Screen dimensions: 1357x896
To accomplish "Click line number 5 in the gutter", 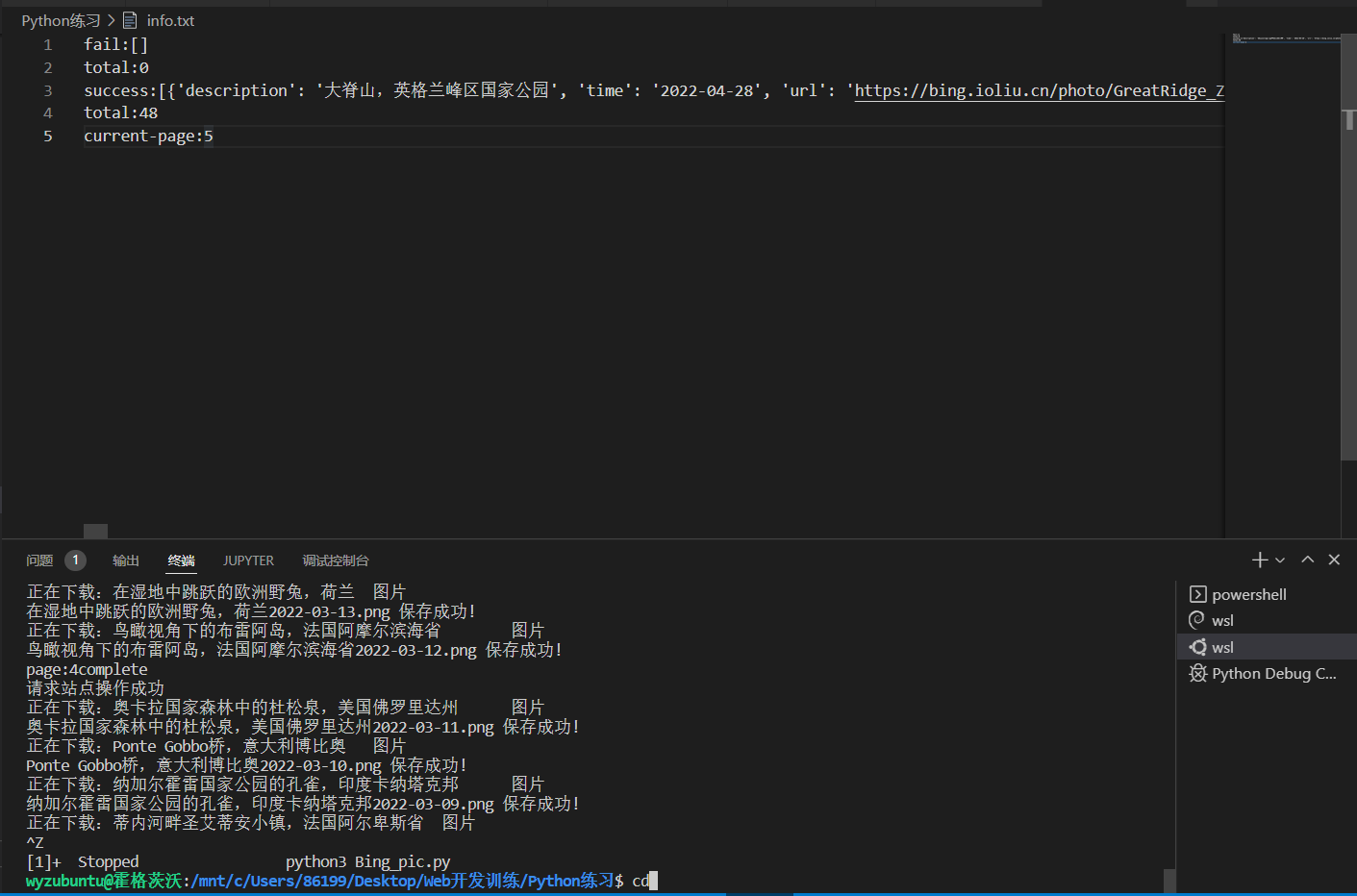I will 47,136.
